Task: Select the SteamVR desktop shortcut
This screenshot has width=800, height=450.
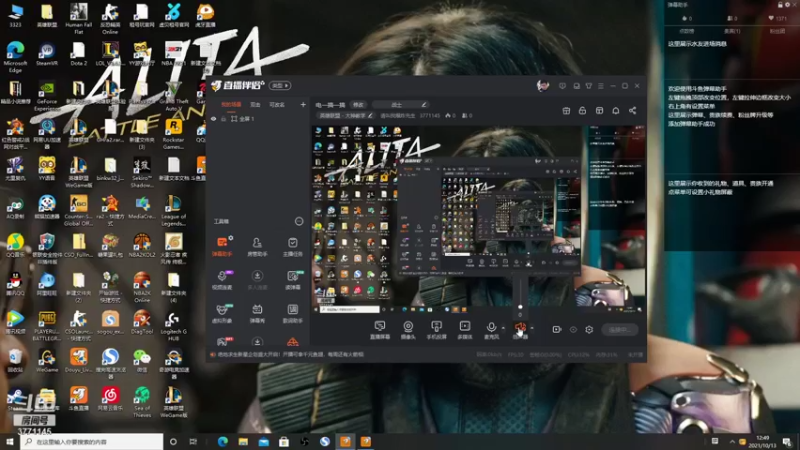Action: click(47, 54)
